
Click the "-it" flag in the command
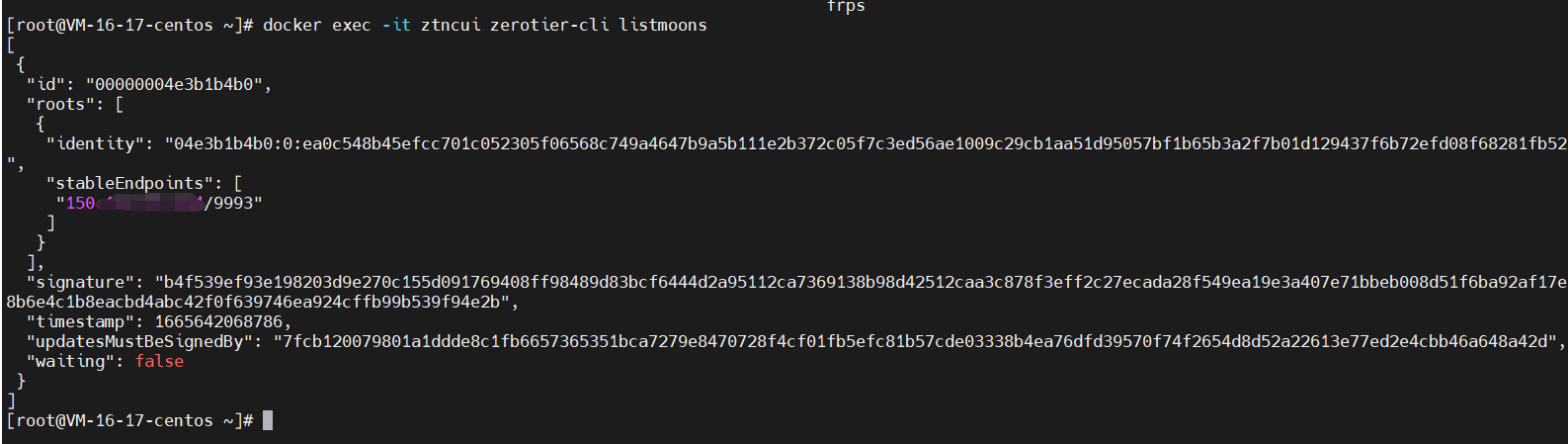point(395,26)
